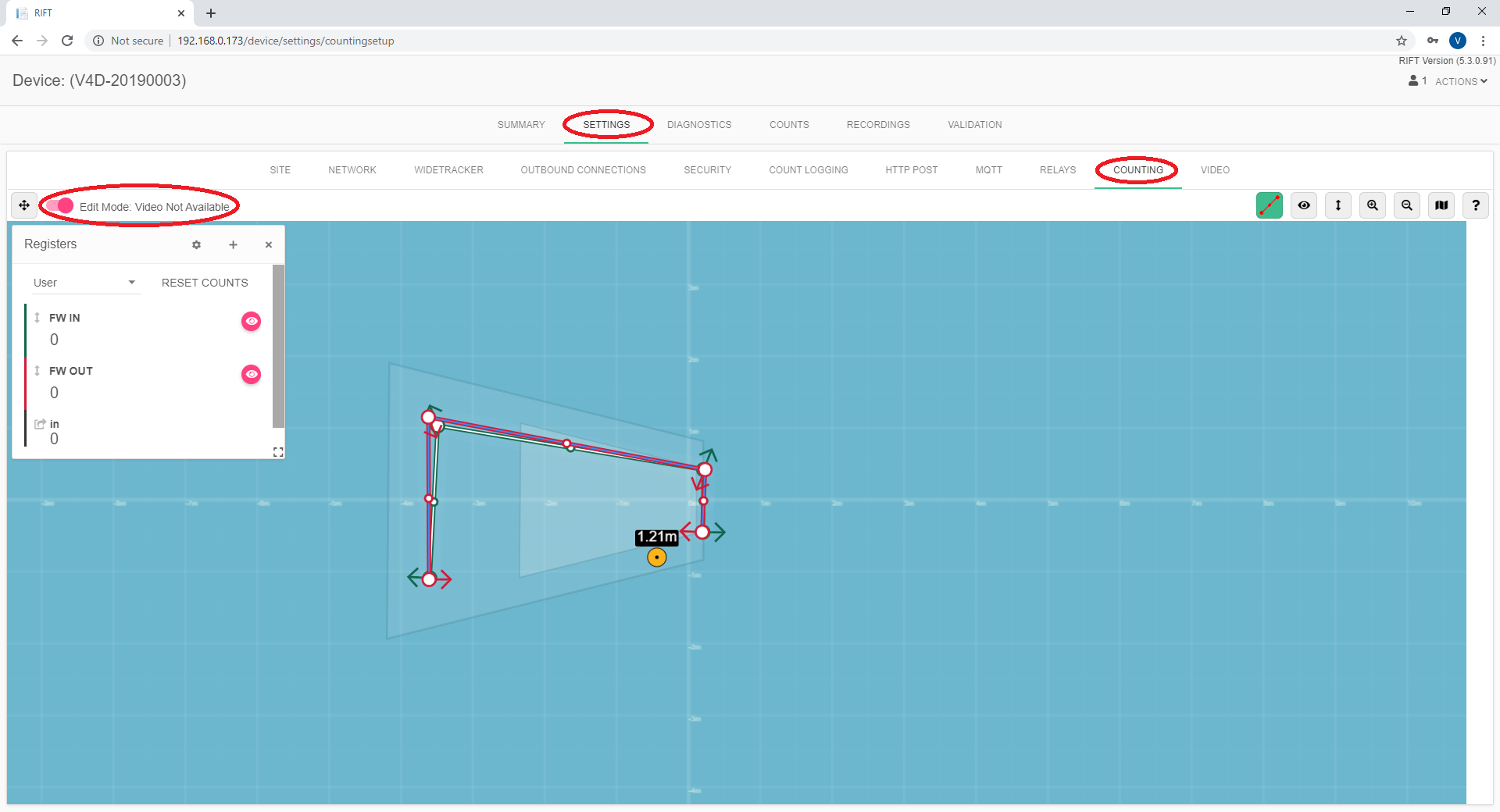Open Registers panel settings gear
Screen dimensions: 1500x812
(x=196, y=244)
